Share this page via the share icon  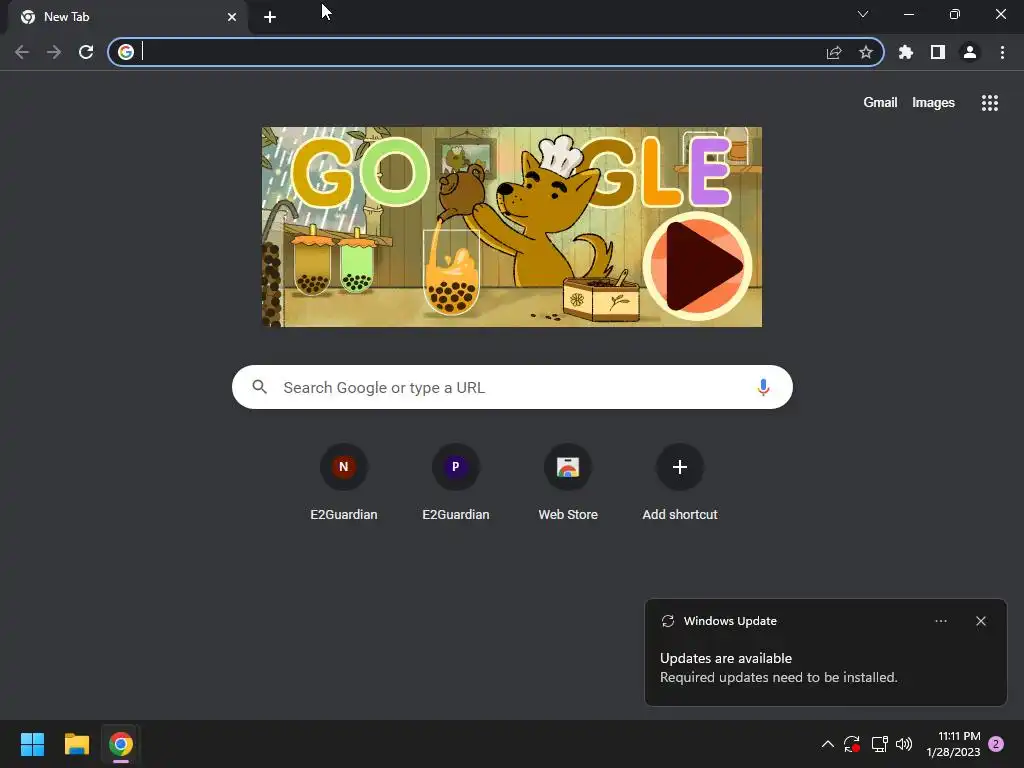click(834, 52)
